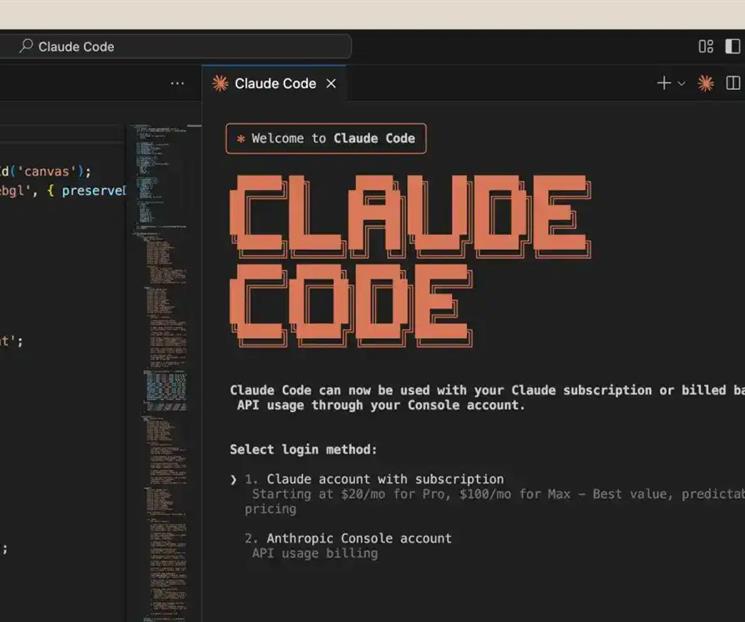The width and height of the screenshot is (745, 622).
Task: Click the 'canvas' string in code
Action: click(47, 171)
